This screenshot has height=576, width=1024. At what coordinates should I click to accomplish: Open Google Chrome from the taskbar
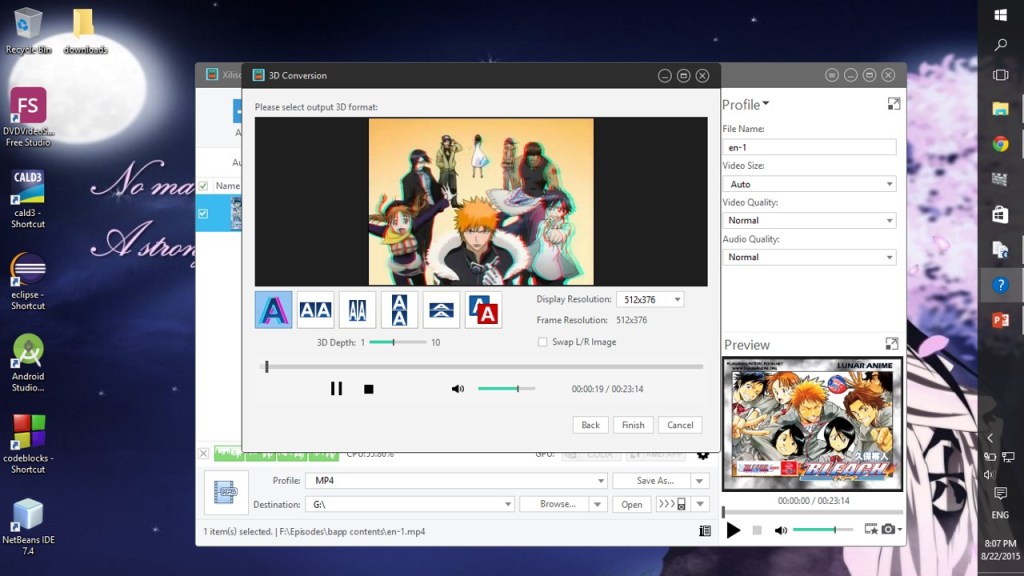(1000, 143)
